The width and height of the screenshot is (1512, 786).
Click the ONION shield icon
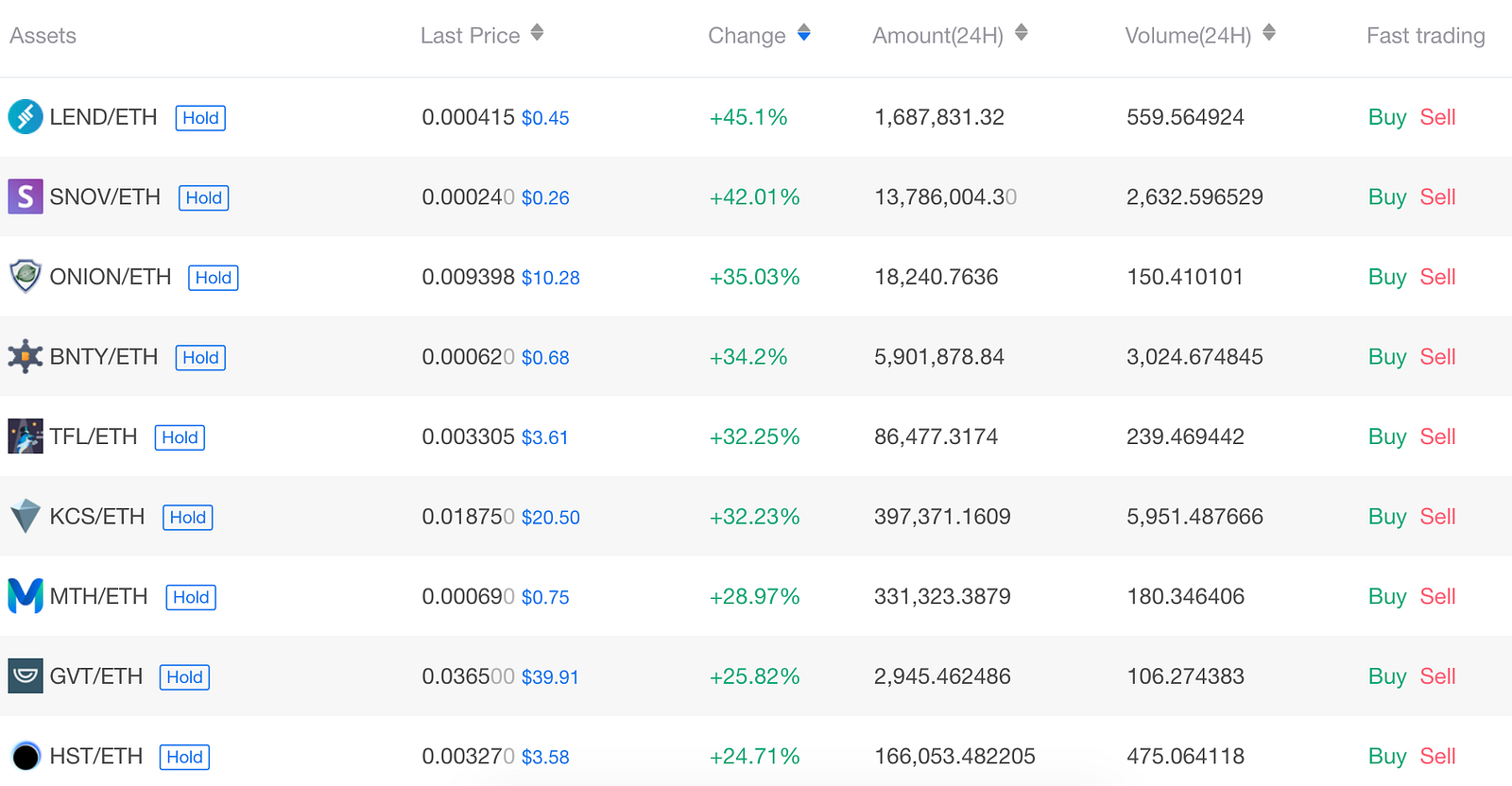[26, 277]
